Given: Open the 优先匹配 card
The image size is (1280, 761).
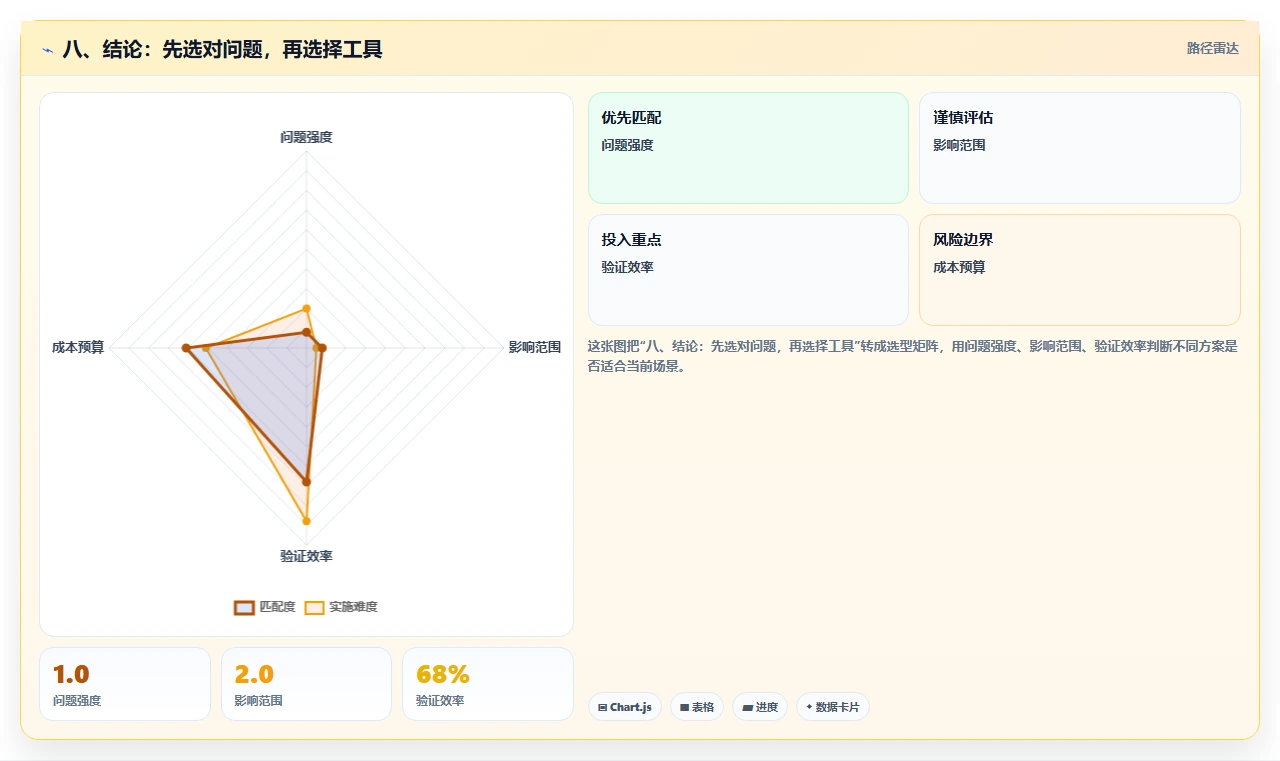Looking at the screenshot, I should [x=748, y=148].
